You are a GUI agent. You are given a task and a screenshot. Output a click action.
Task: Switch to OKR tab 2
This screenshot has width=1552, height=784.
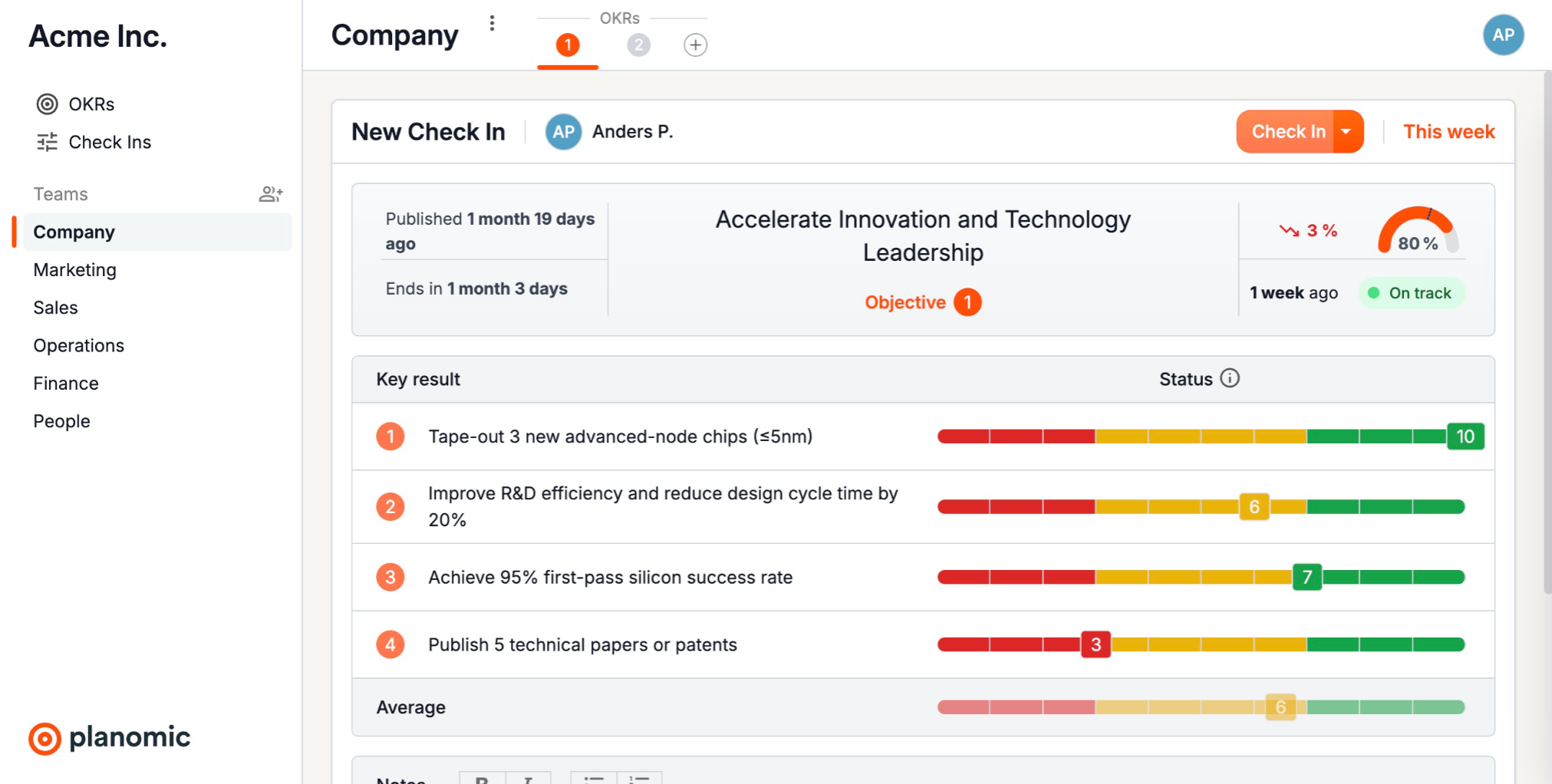pyautogui.click(x=638, y=45)
